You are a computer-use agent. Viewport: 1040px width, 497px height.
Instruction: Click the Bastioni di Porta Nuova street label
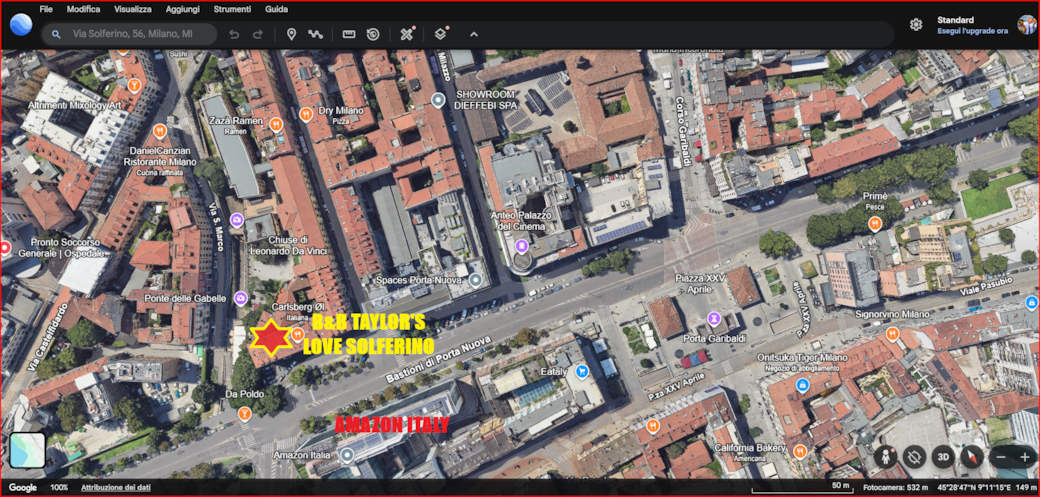click(x=438, y=359)
